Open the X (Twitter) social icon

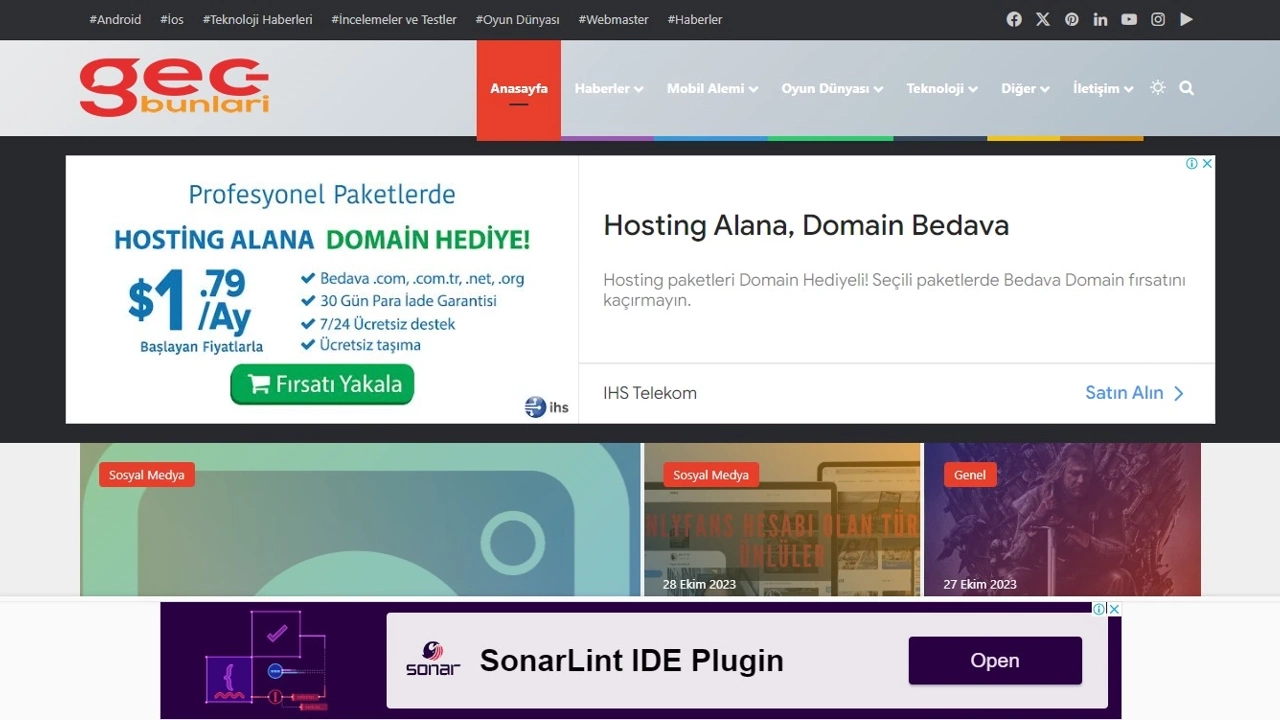point(1043,19)
